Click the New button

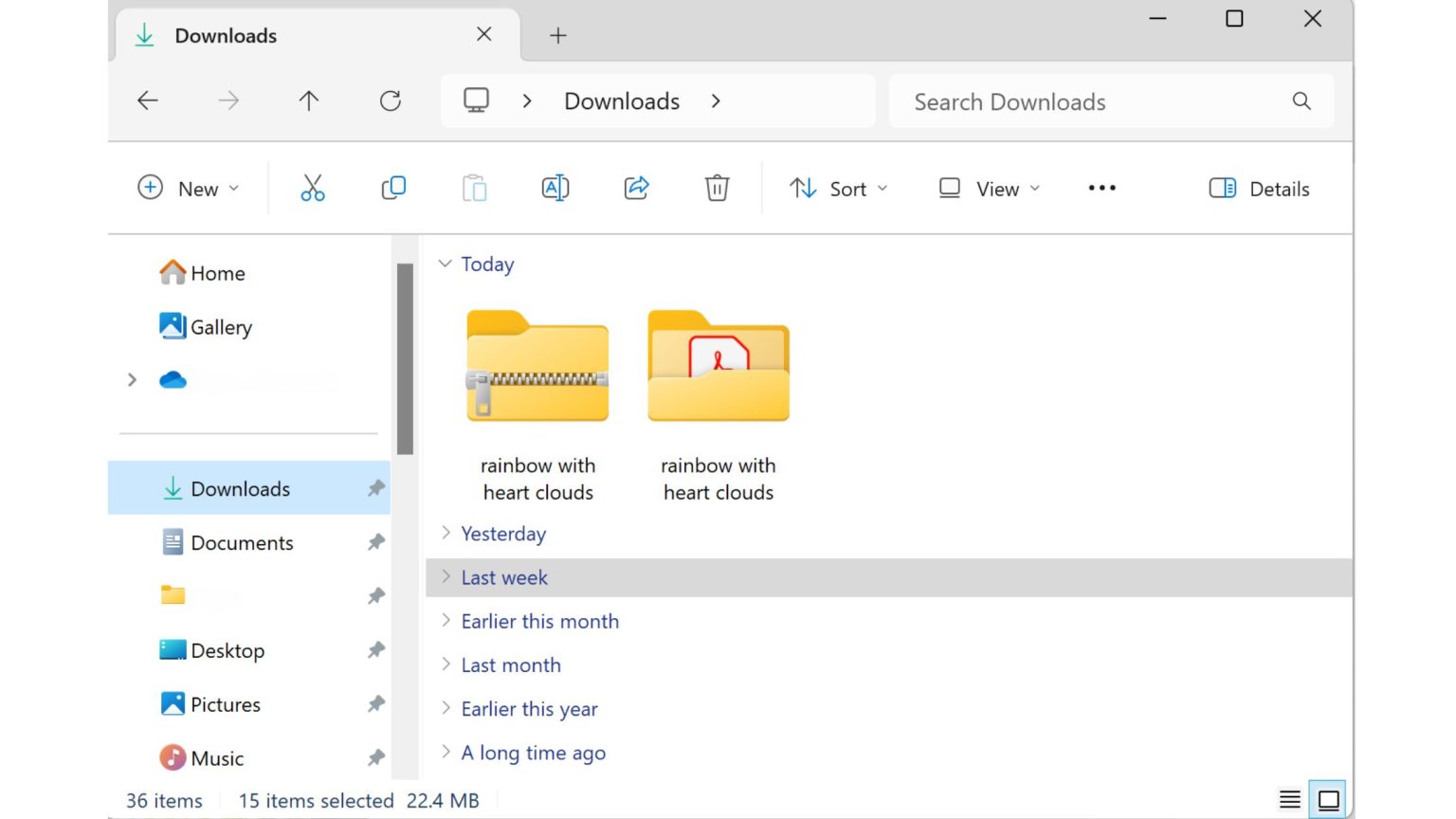(189, 189)
